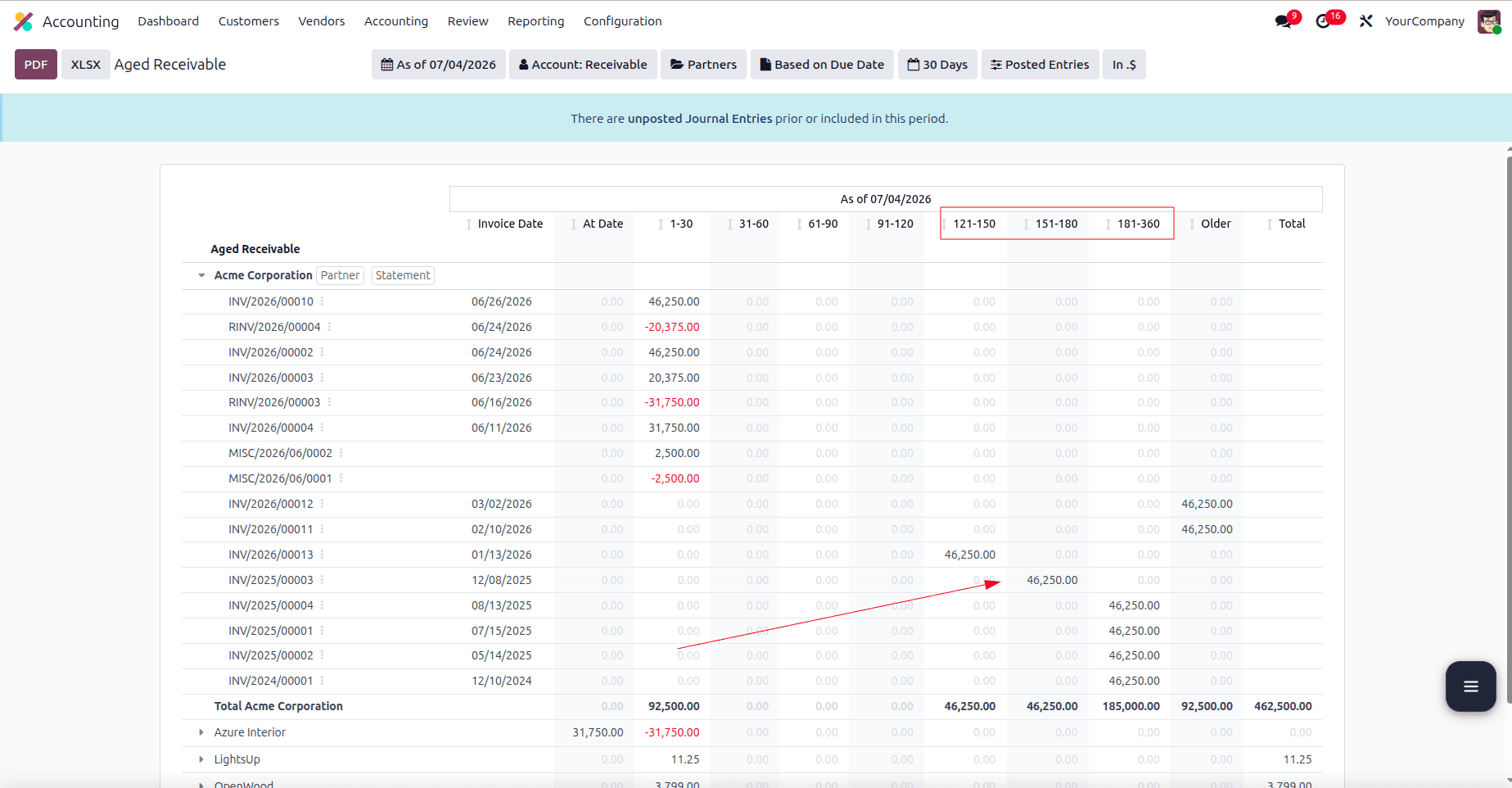This screenshot has width=1512, height=788.
Task: Open the Review menu
Action: pos(468,21)
